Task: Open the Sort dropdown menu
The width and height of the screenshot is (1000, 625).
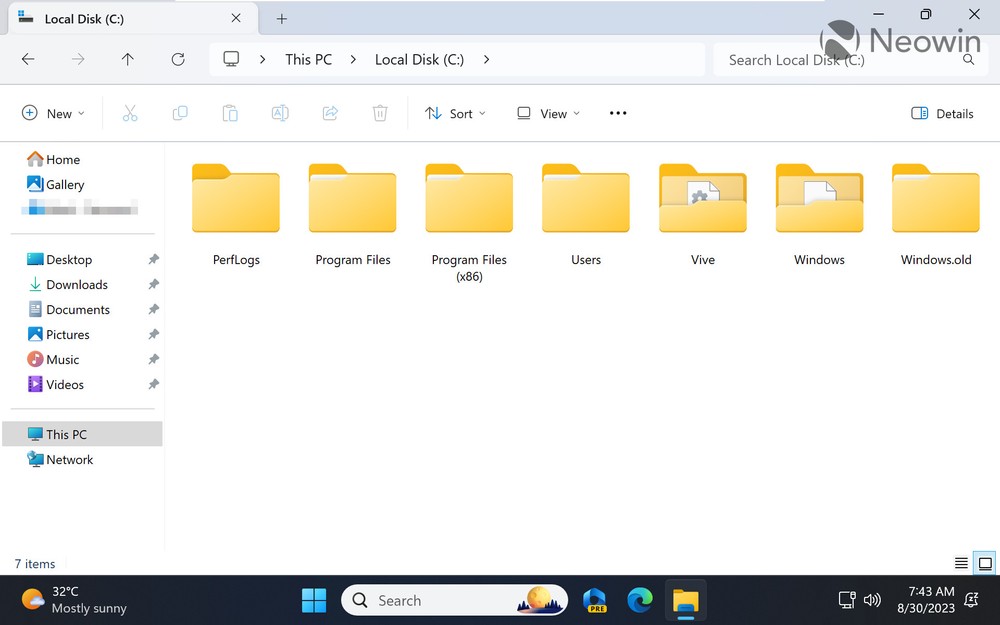Action: tap(455, 114)
